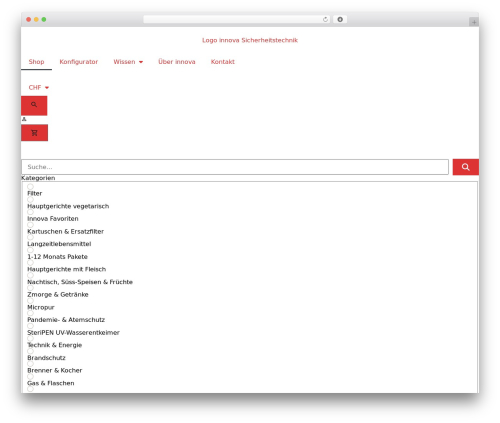This screenshot has height=423, width=500.
Task: Click into the Suche search field
Action: 235,167
